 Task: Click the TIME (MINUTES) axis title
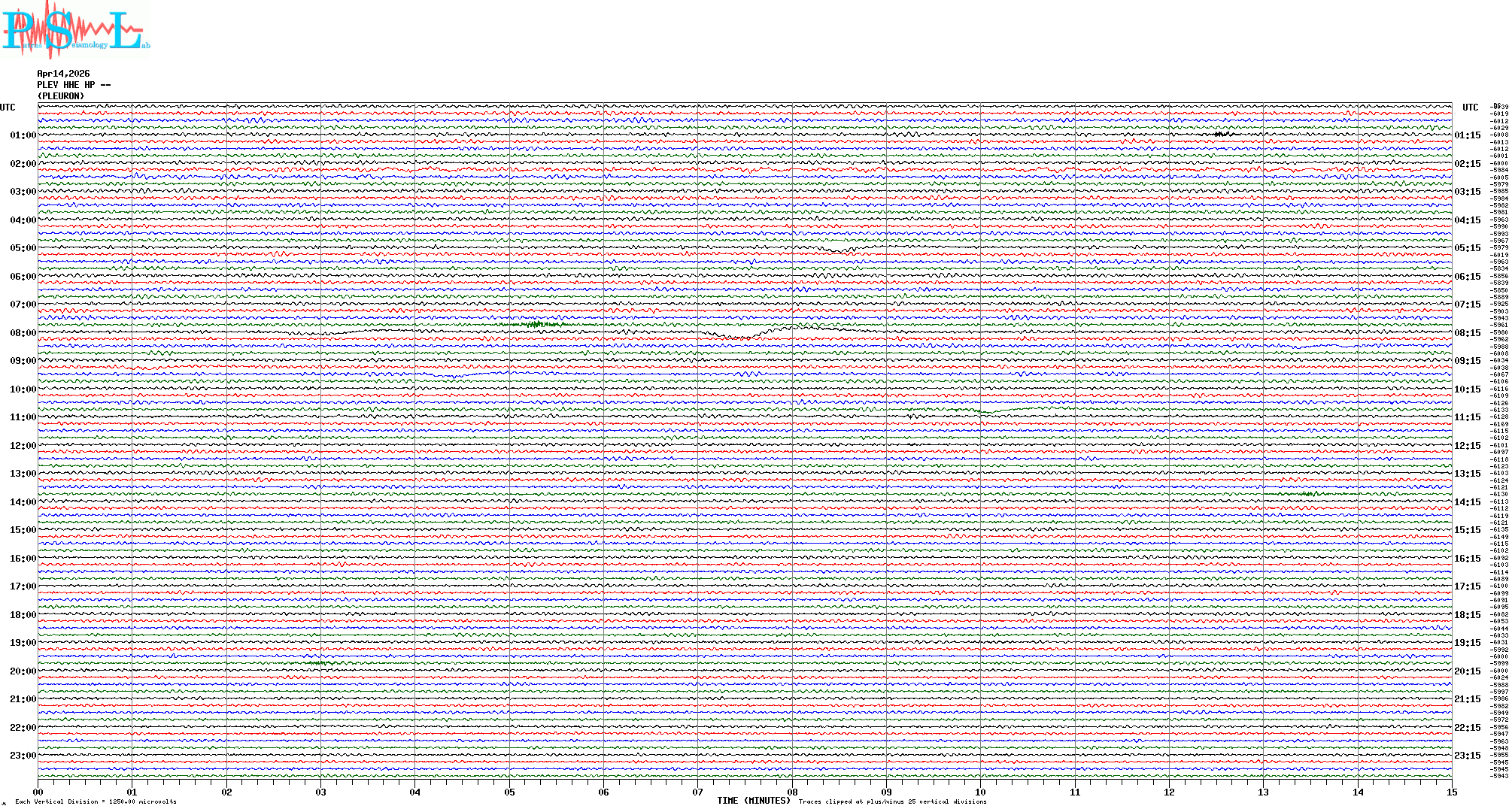click(753, 801)
